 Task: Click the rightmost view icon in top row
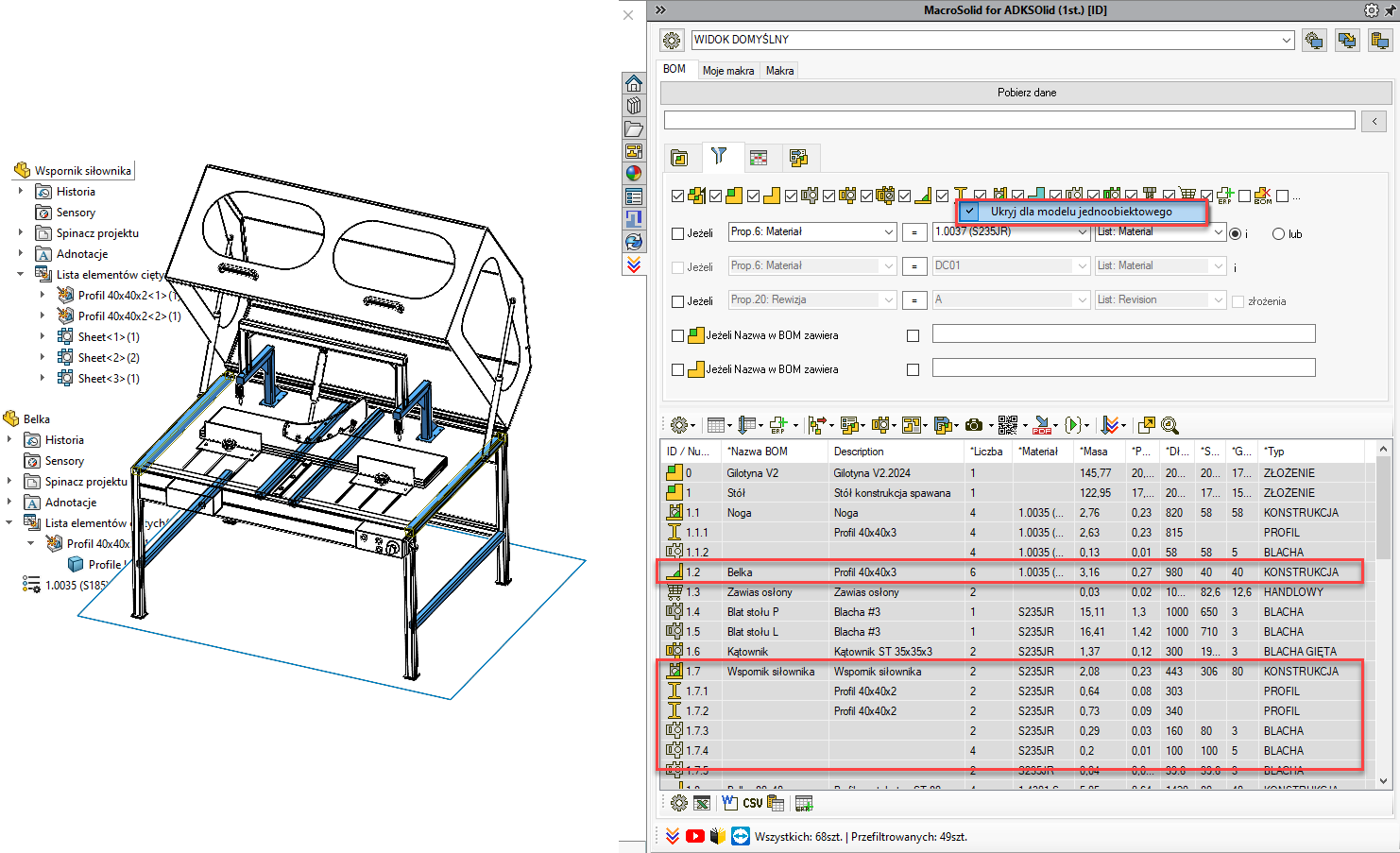coord(1380,41)
